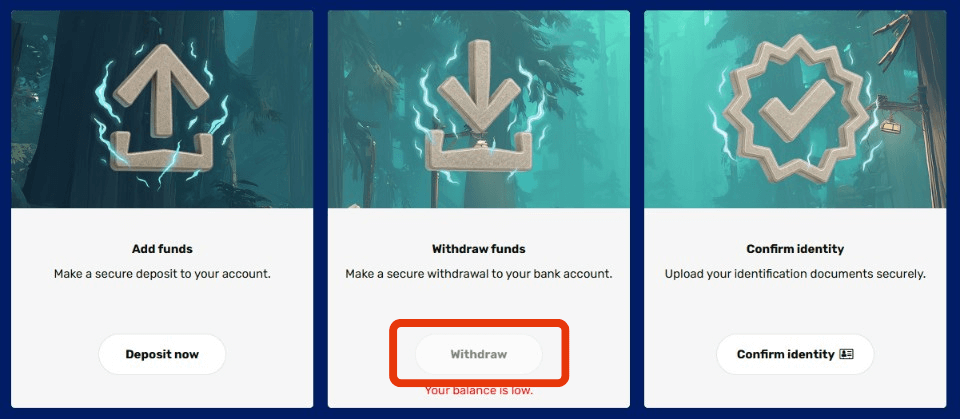Click the tray beneath the upward arrow
This screenshot has width=960, height=419.
(x=162, y=152)
